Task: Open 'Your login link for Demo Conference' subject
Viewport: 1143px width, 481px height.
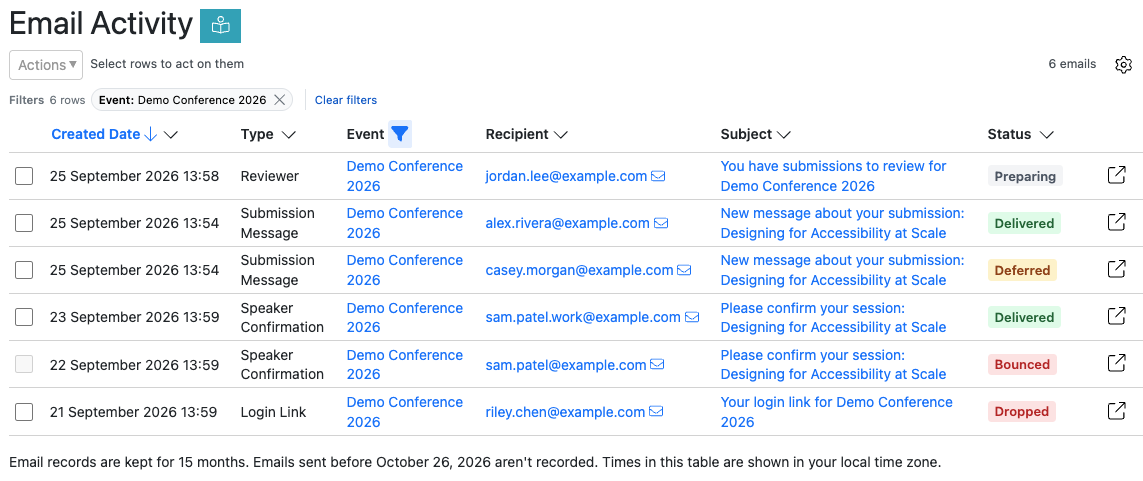Action: coord(837,411)
